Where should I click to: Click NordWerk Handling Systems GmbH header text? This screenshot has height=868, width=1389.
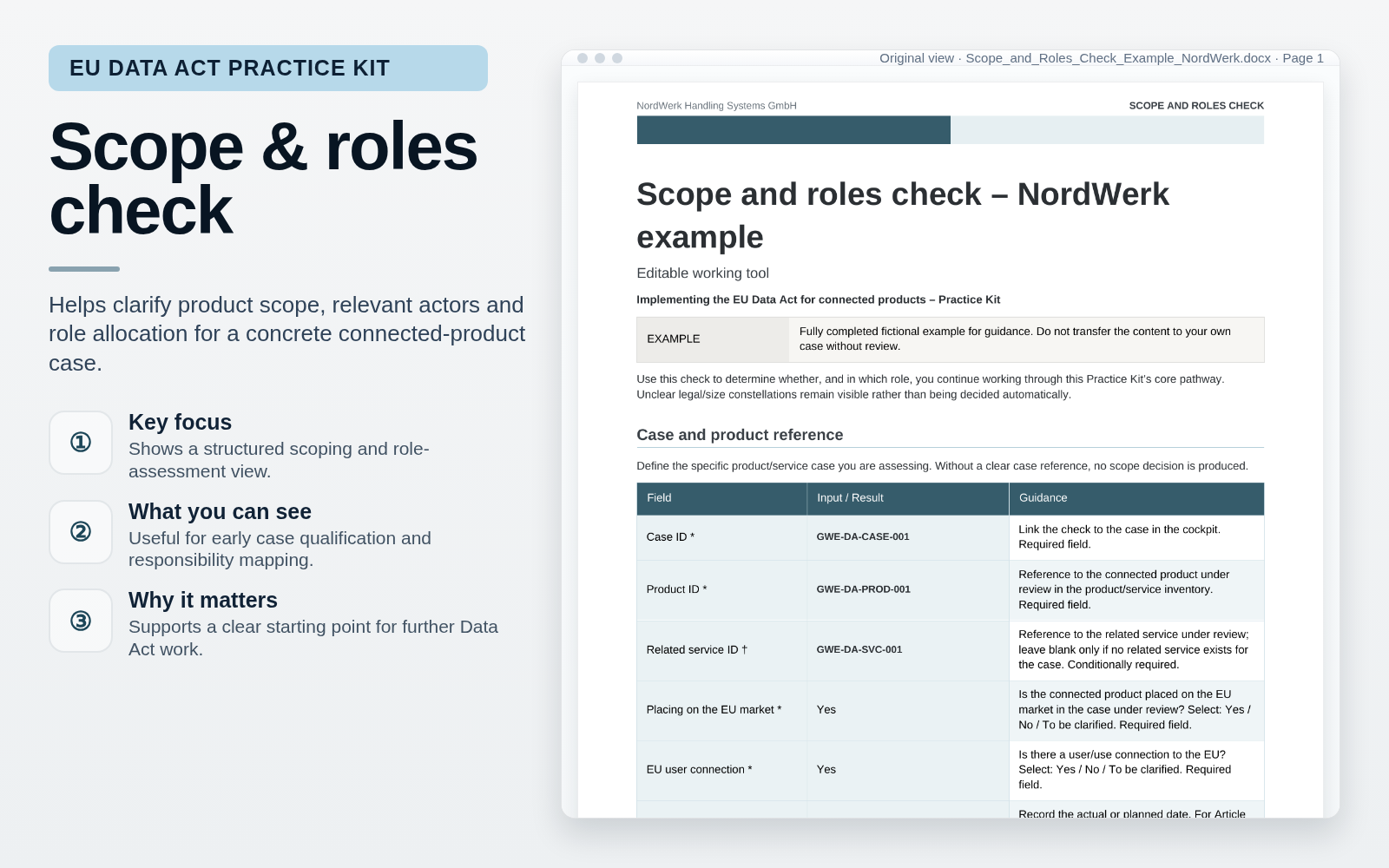click(x=716, y=106)
